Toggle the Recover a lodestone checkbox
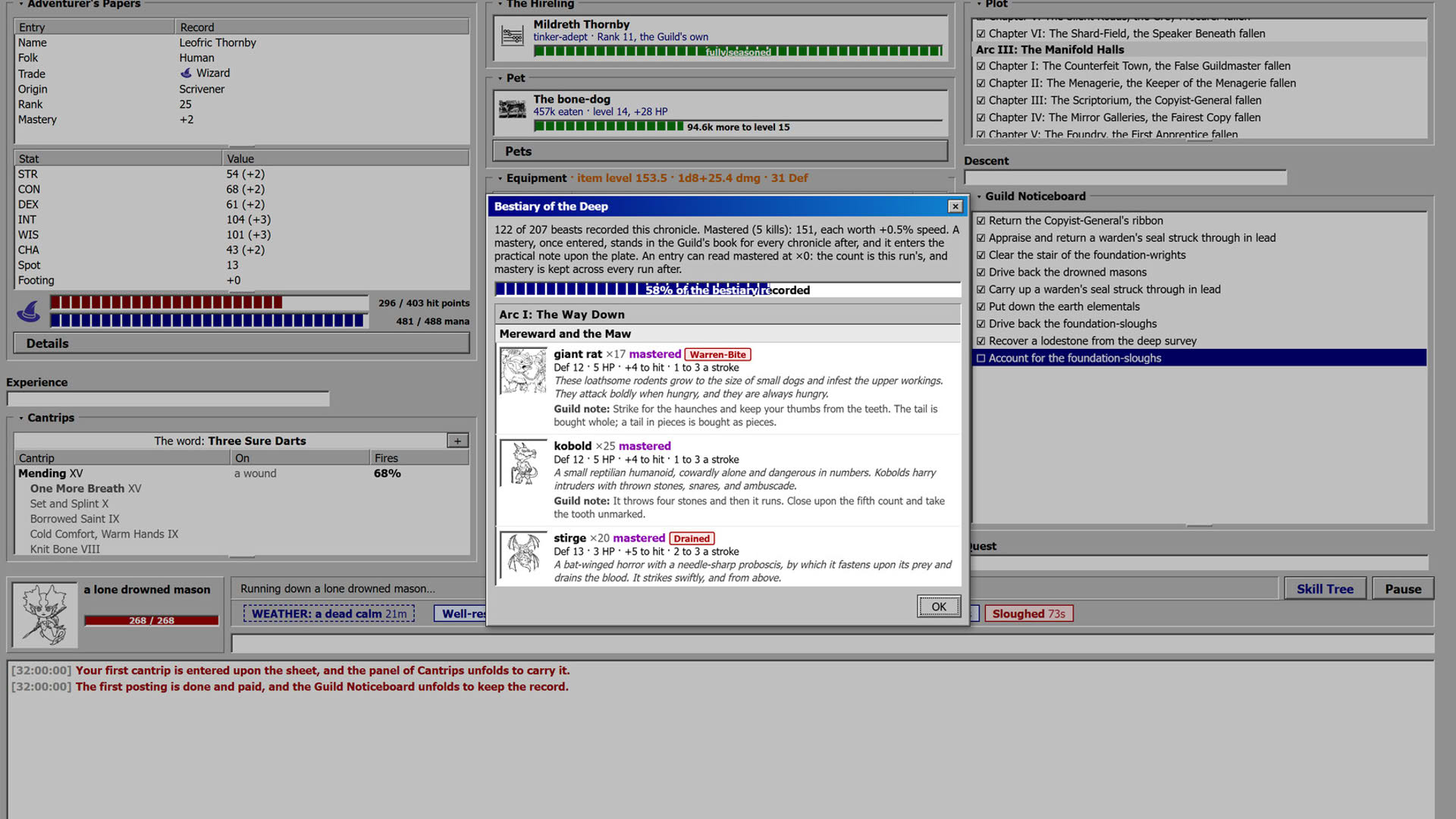Image resolution: width=1456 pixels, height=819 pixels. click(981, 341)
